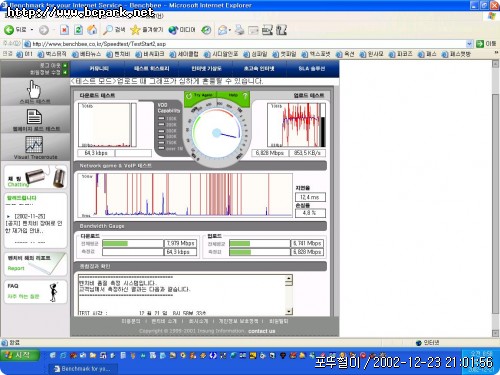Click the IE Forward arrow button
The height and width of the screenshot is (375, 500).
coord(44,30)
